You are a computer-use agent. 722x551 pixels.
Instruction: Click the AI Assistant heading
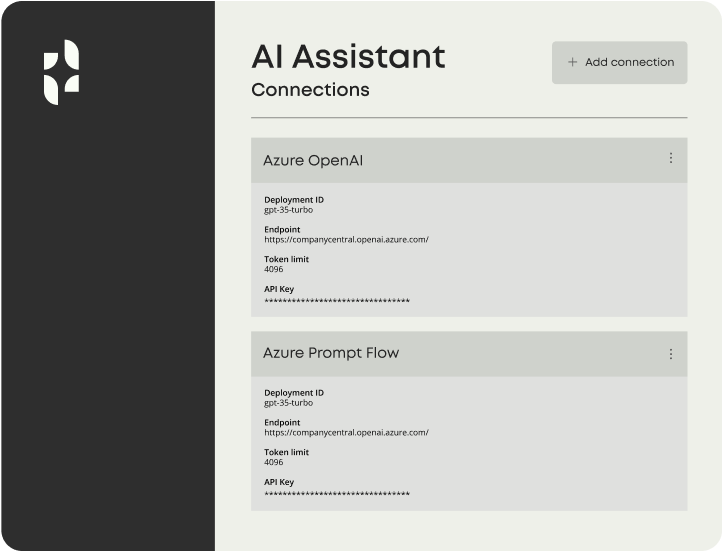click(348, 57)
